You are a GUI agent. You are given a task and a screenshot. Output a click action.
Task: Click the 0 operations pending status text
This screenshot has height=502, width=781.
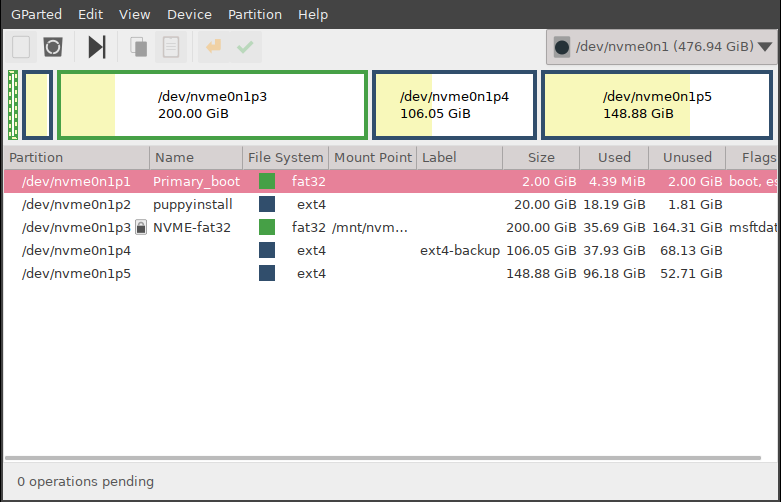86,482
